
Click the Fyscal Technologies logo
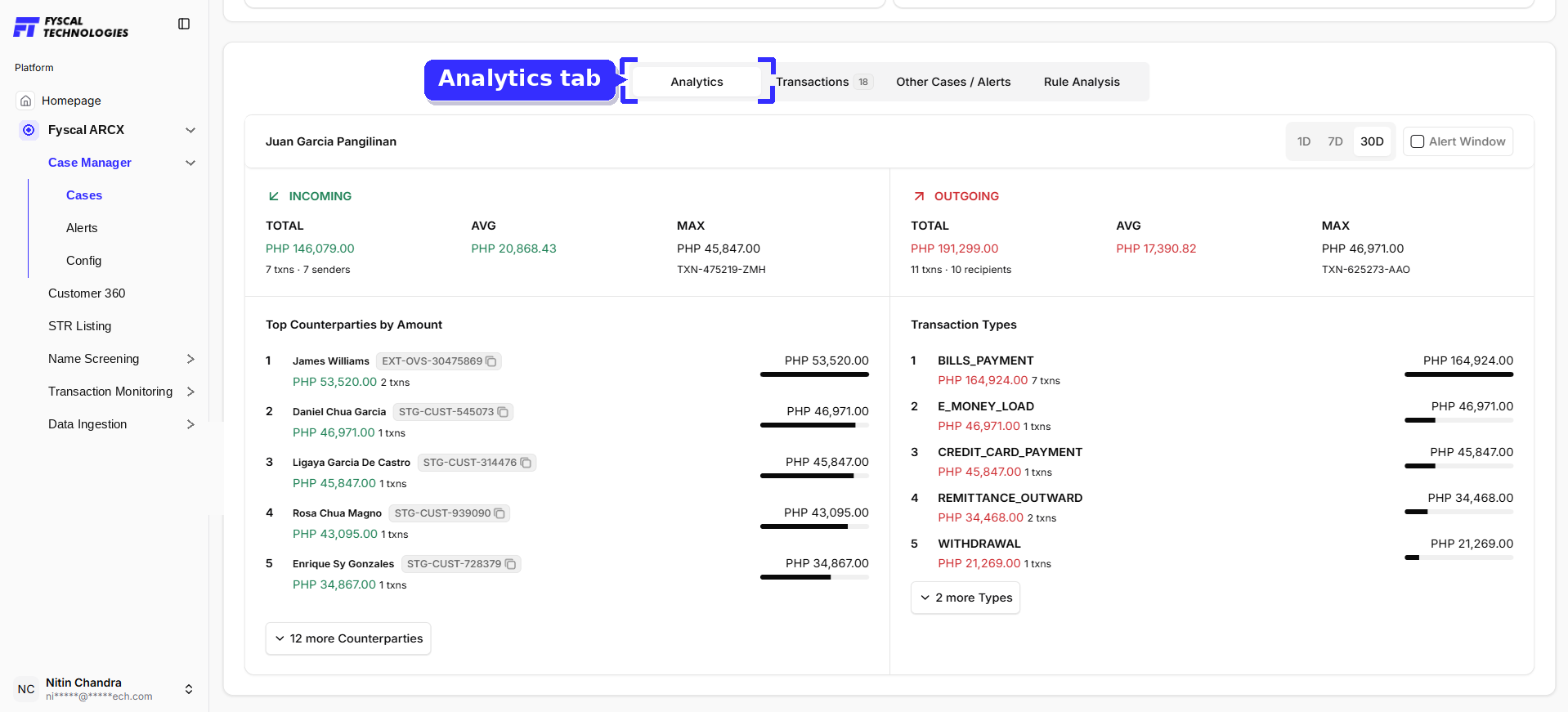click(x=71, y=27)
